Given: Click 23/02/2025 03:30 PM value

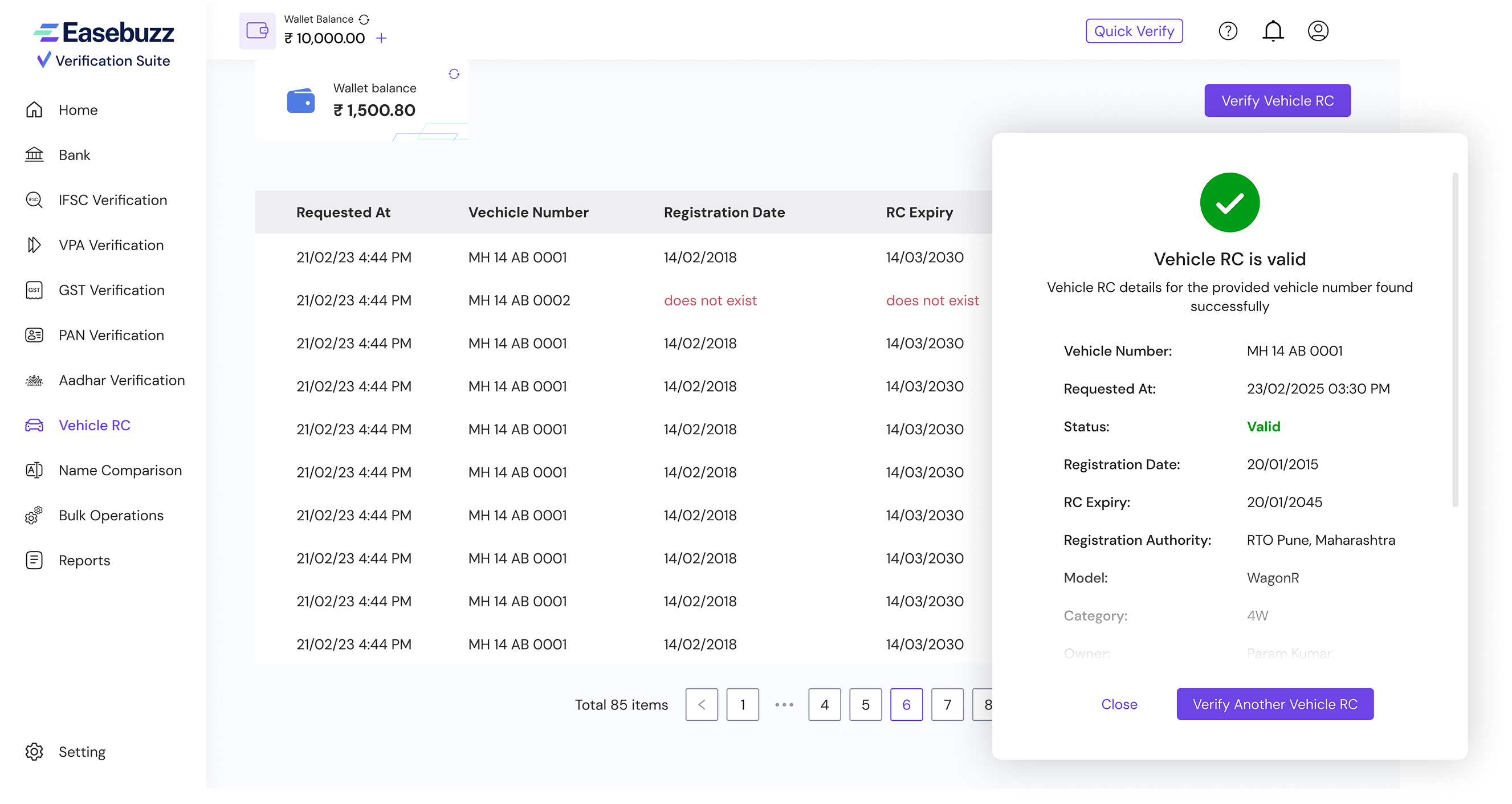Looking at the screenshot, I should pyautogui.click(x=1318, y=389).
